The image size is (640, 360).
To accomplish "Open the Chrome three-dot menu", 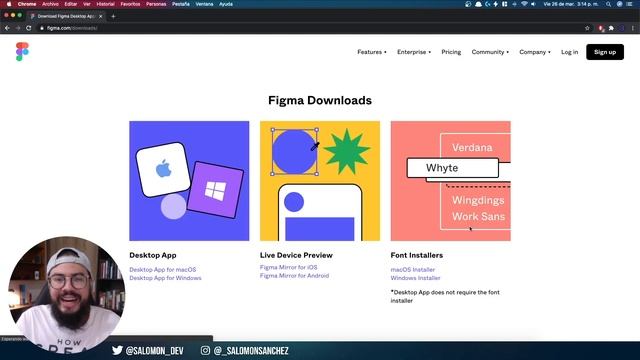I will tap(633, 28).
